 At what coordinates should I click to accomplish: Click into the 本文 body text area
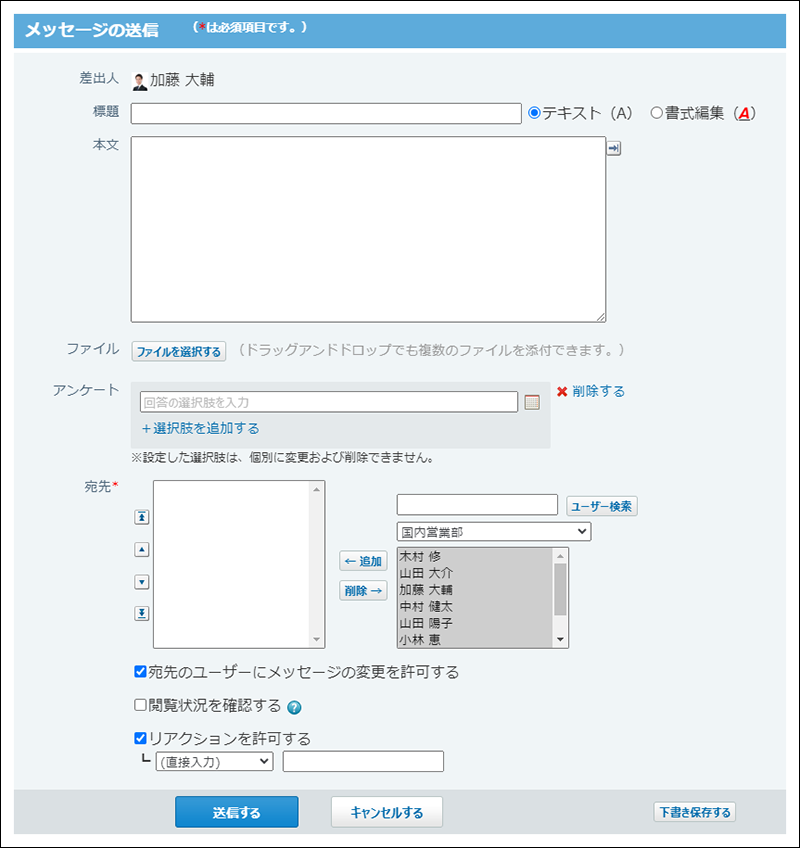(x=368, y=229)
